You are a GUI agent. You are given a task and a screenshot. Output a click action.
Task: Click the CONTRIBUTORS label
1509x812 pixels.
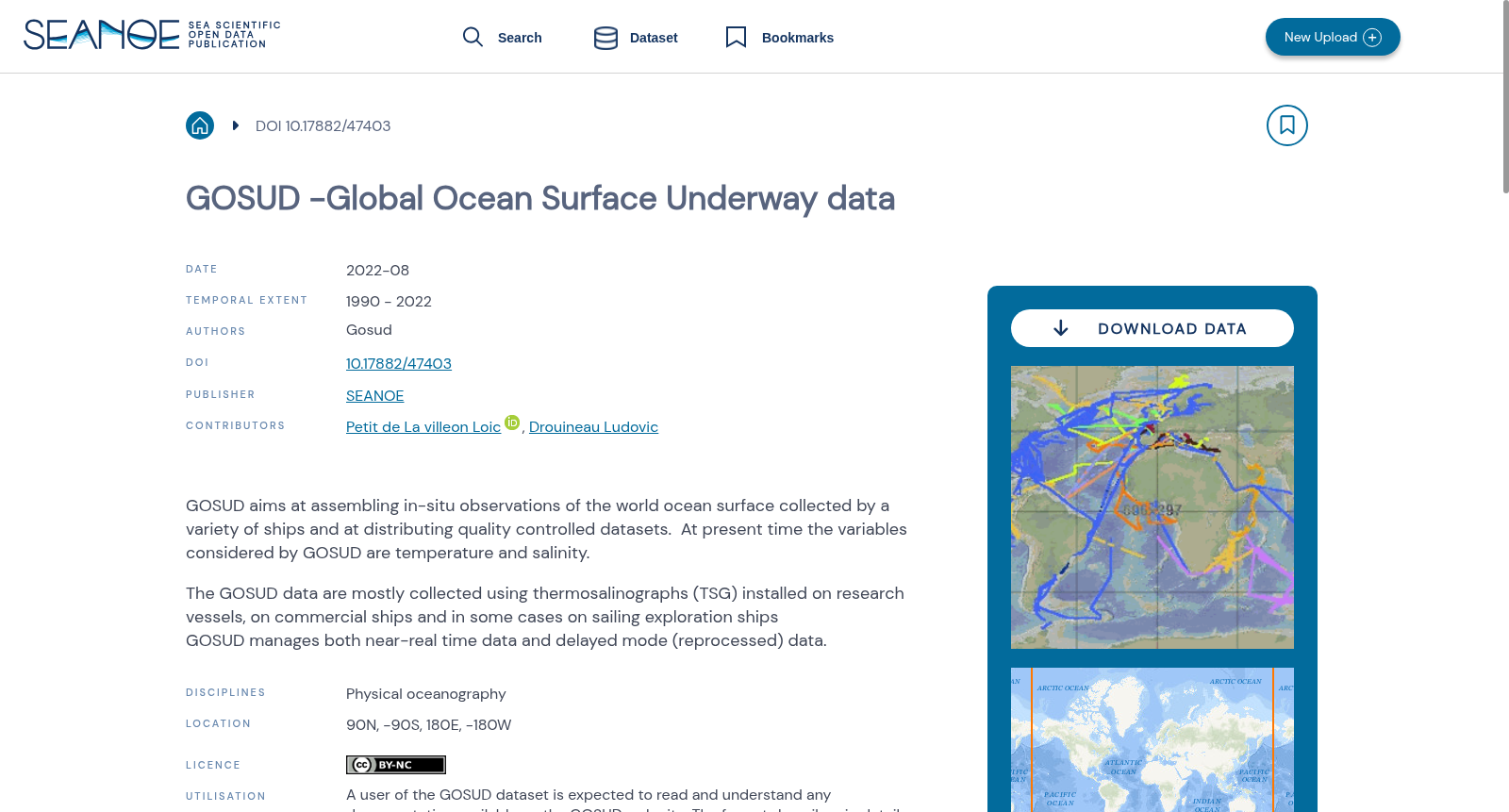coord(235,426)
